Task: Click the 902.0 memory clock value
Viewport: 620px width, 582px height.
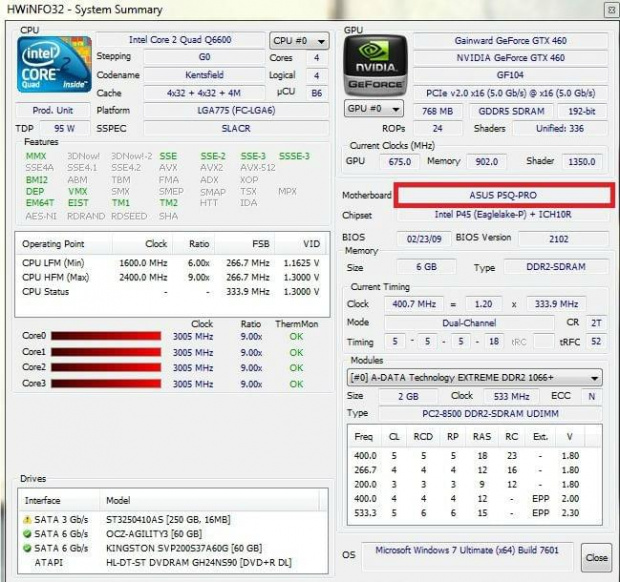Action: coord(487,161)
